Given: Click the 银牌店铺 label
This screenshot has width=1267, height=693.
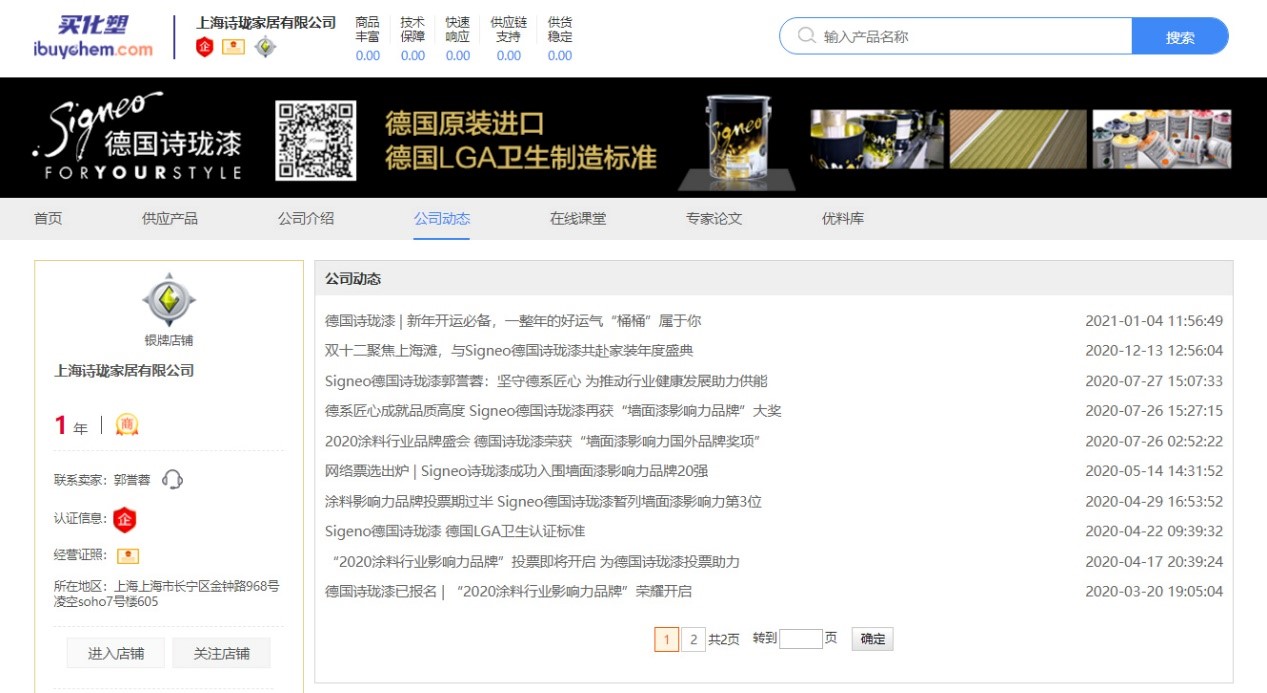Looking at the screenshot, I should pos(169,341).
